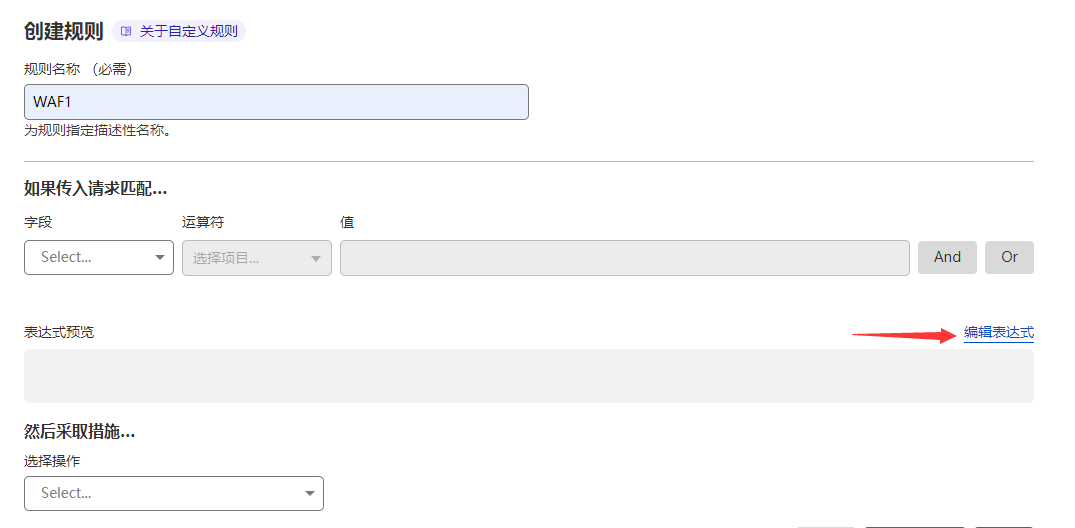This screenshot has height=528, width=1075.
Task: Click the caret arrow in 选择操作 dropdown
Action: pyautogui.click(x=309, y=493)
